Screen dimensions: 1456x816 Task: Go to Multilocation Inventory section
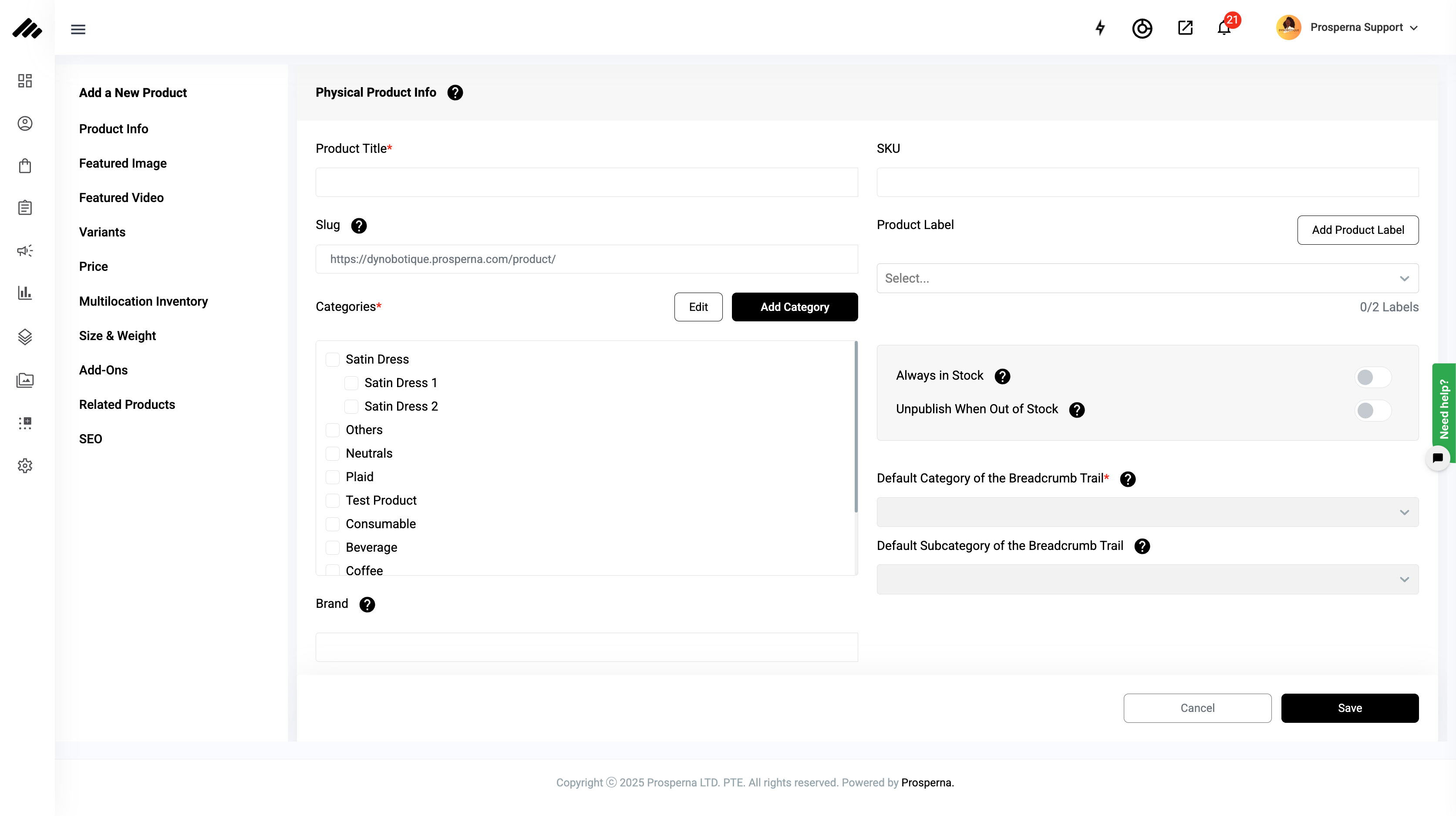point(144,301)
